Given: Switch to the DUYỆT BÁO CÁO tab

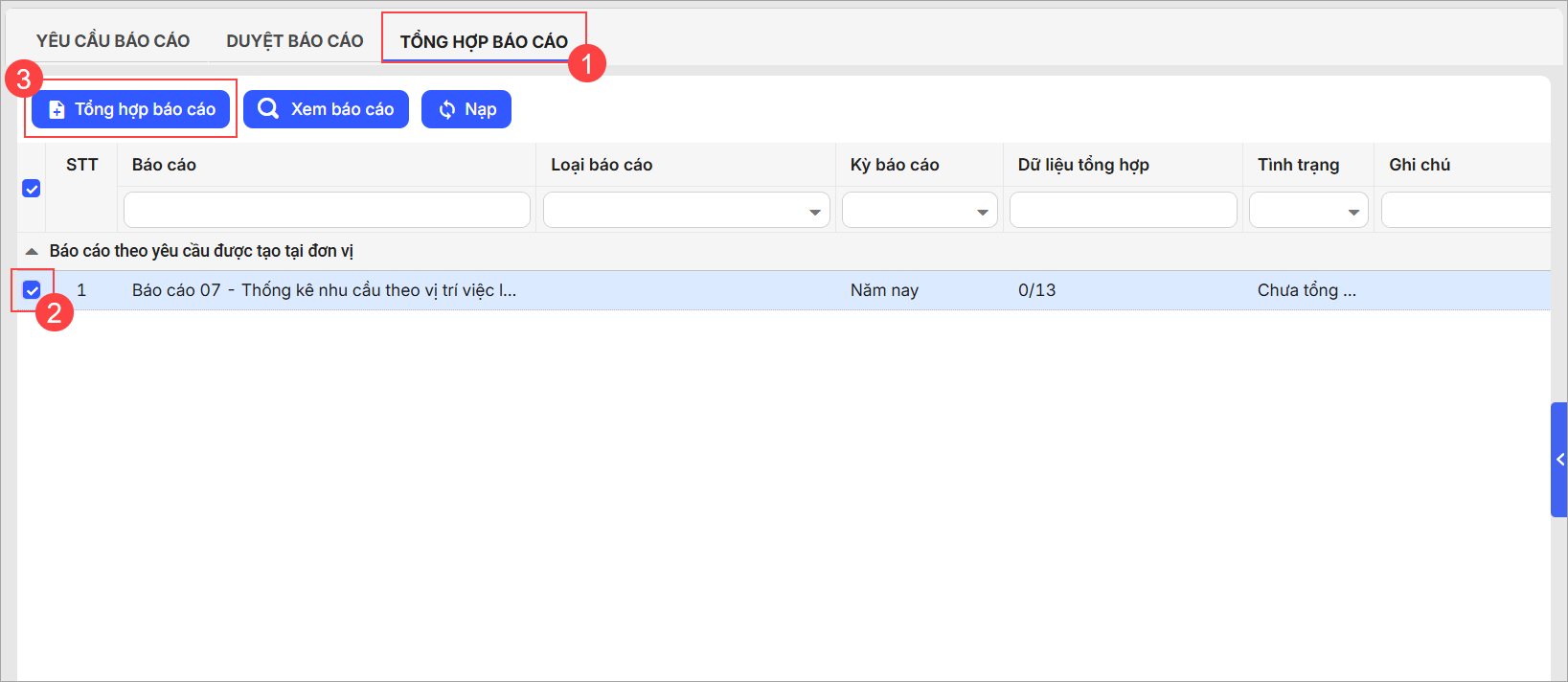Looking at the screenshot, I should [295, 41].
